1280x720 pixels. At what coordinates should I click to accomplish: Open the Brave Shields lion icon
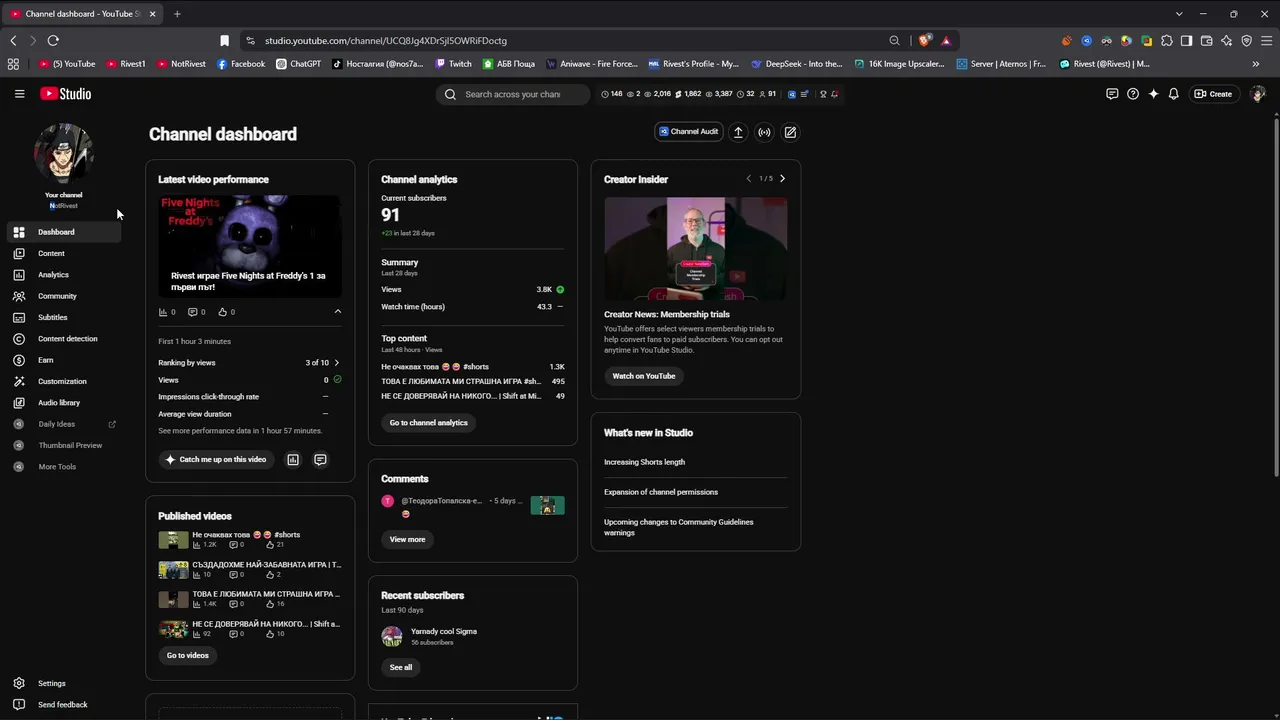(x=925, y=41)
